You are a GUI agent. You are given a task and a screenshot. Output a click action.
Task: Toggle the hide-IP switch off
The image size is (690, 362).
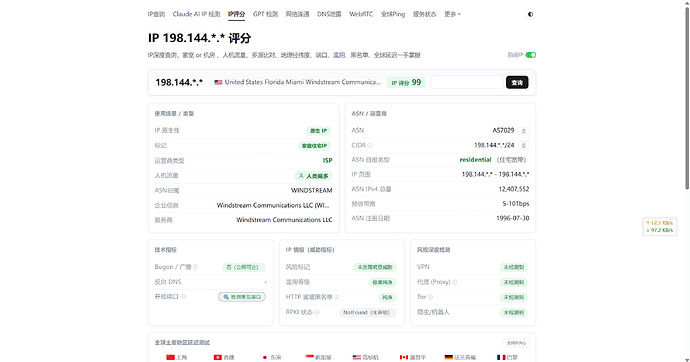(531, 55)
